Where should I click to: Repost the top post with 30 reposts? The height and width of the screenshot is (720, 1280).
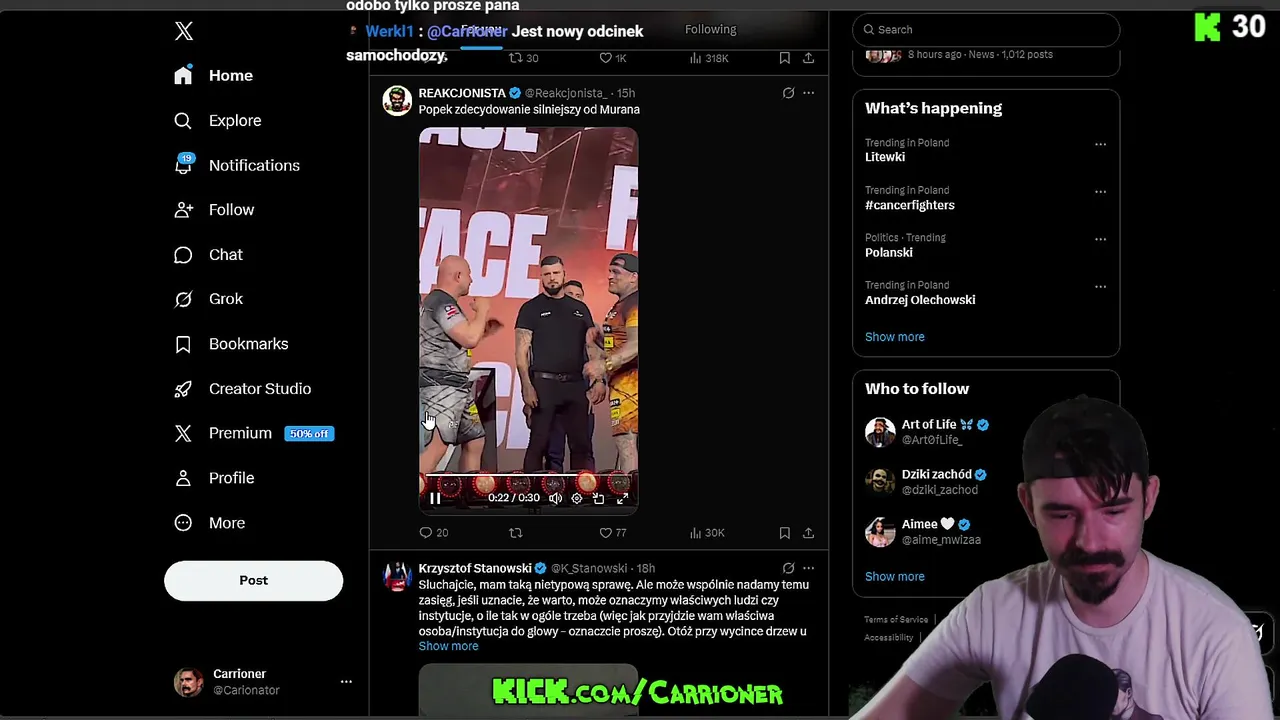(x=524, y=58)
